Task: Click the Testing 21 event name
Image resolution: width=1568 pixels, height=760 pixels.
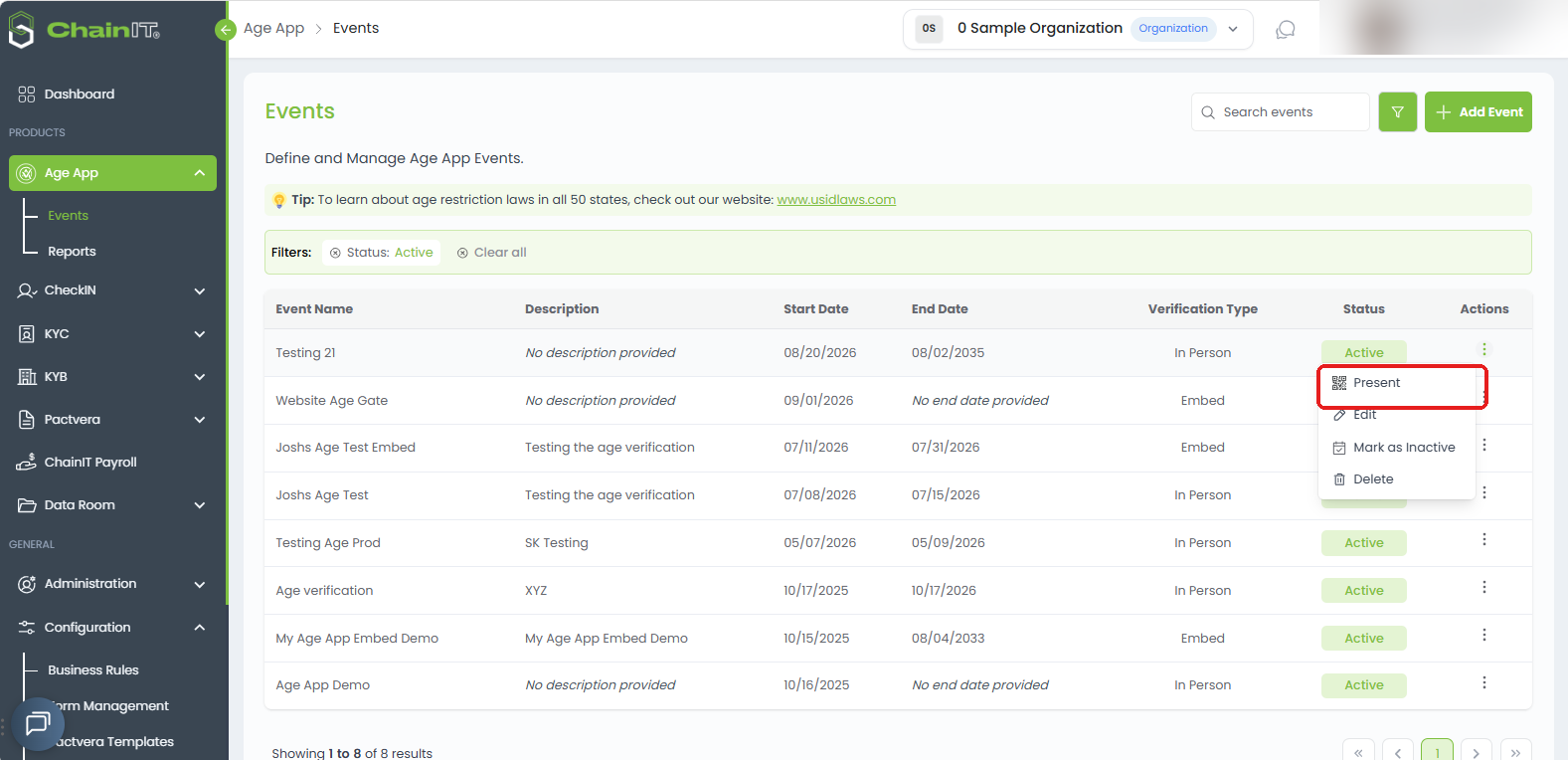Action: (x=305, y=353)
